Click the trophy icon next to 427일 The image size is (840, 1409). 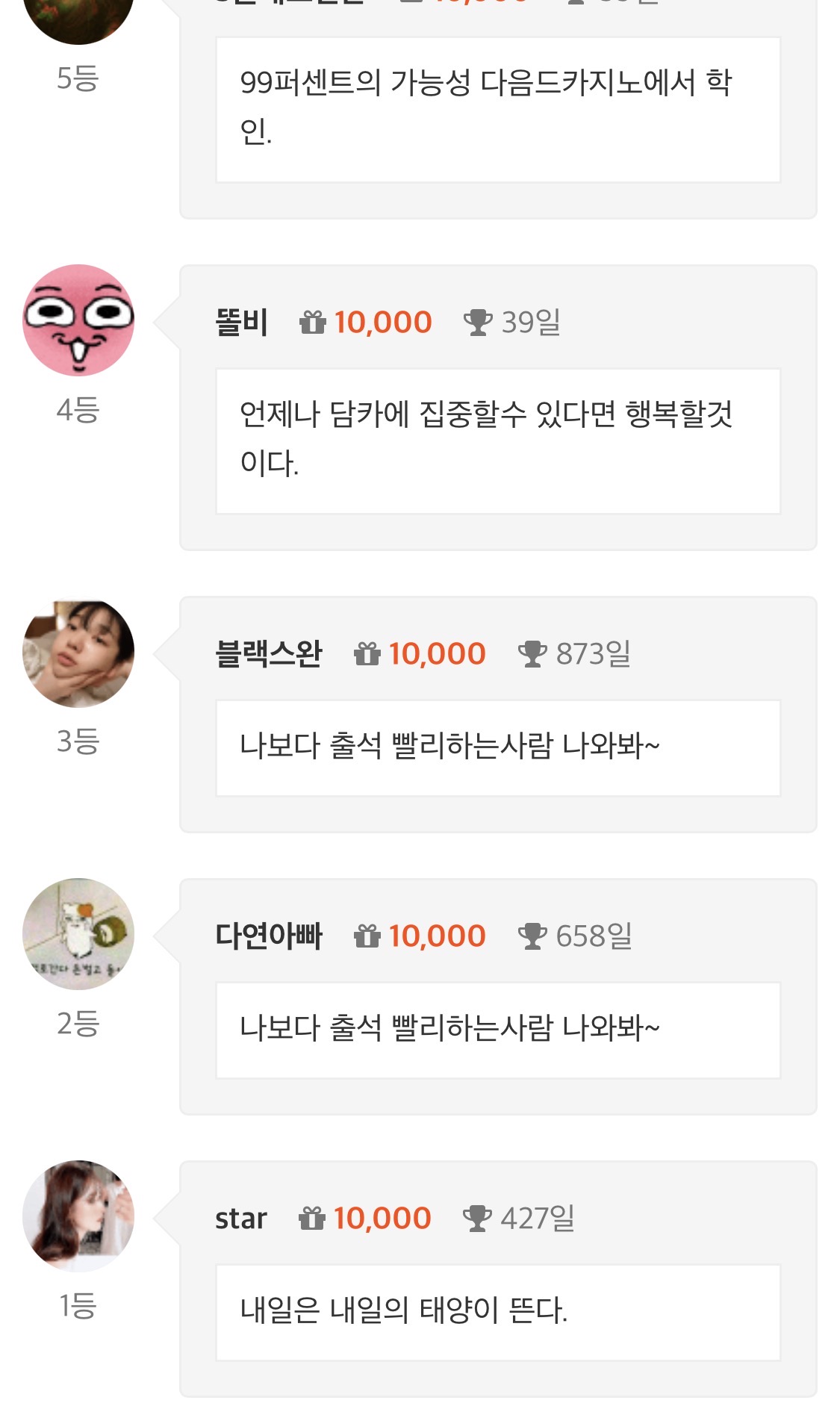point(476,1219)
